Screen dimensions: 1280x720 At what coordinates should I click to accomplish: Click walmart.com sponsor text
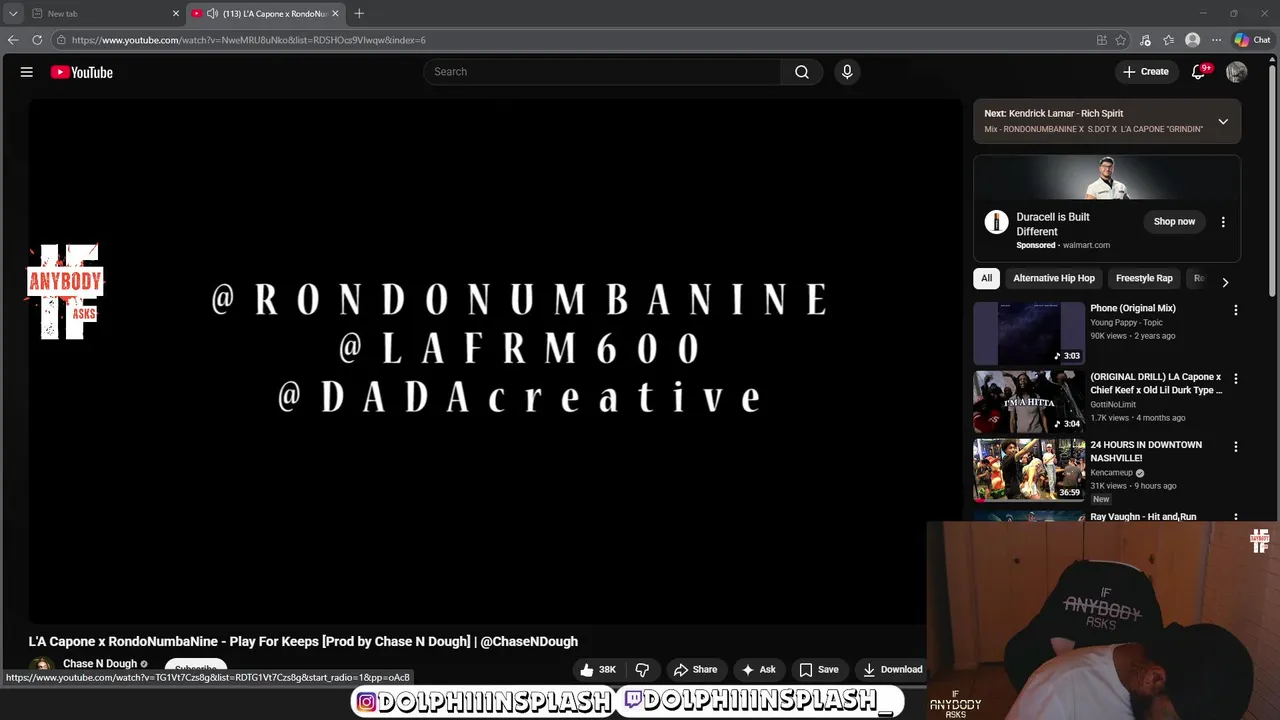[x=1087, y=245]
